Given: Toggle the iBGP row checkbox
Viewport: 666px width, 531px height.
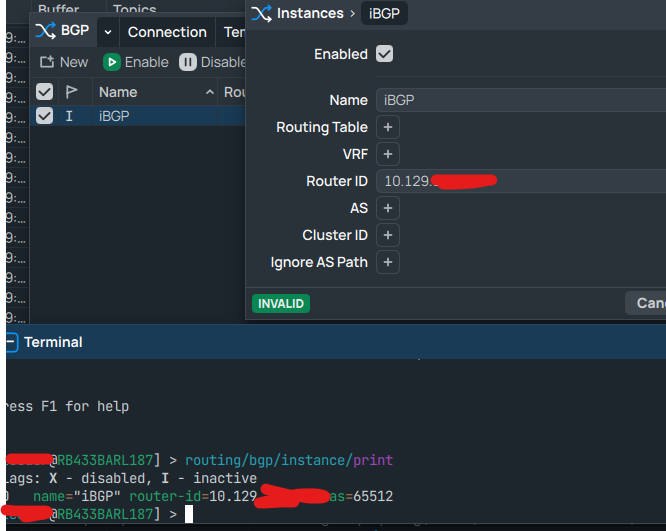Looking at the screenshot, I should point(44,116).
